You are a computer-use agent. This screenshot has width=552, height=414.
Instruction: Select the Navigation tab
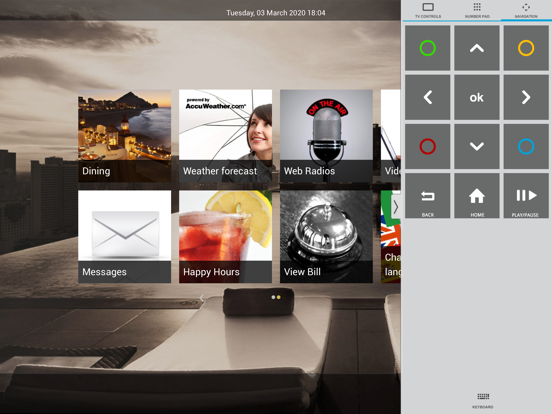click(x=526, y=10)
